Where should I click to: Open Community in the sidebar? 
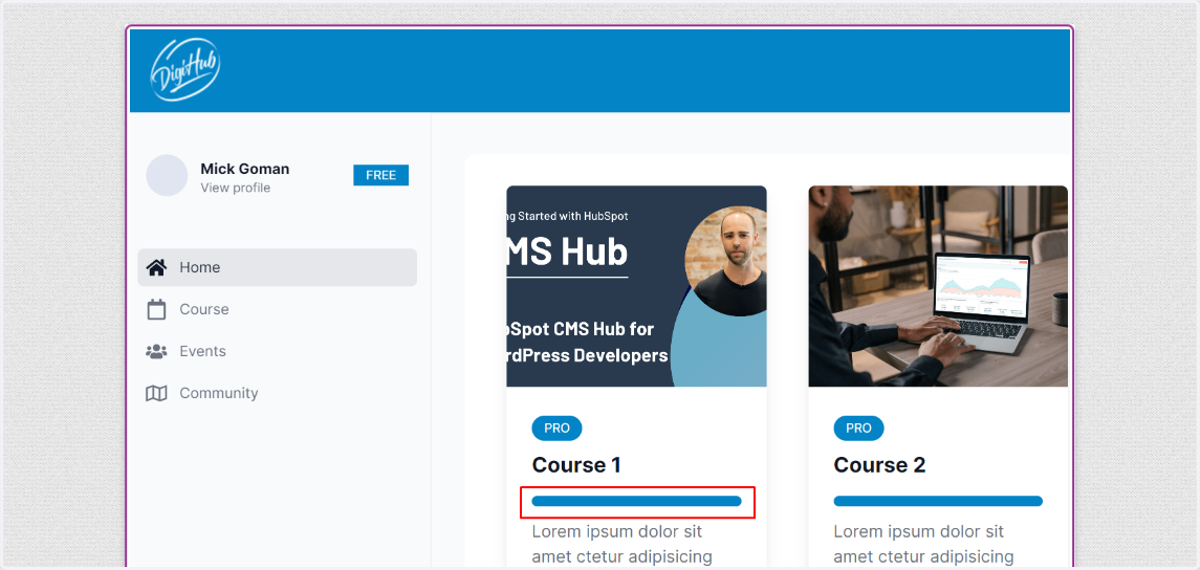(277, 393)
